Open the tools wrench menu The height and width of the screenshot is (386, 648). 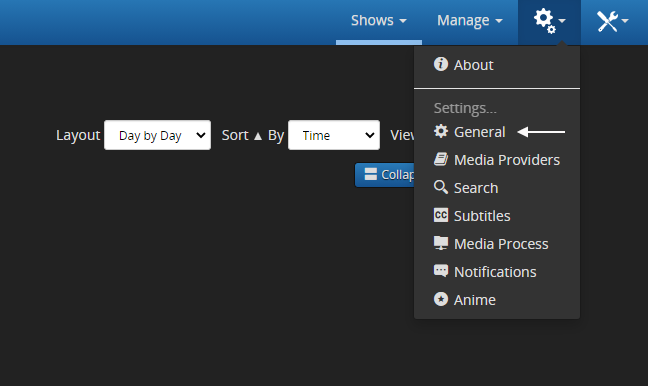612,21
